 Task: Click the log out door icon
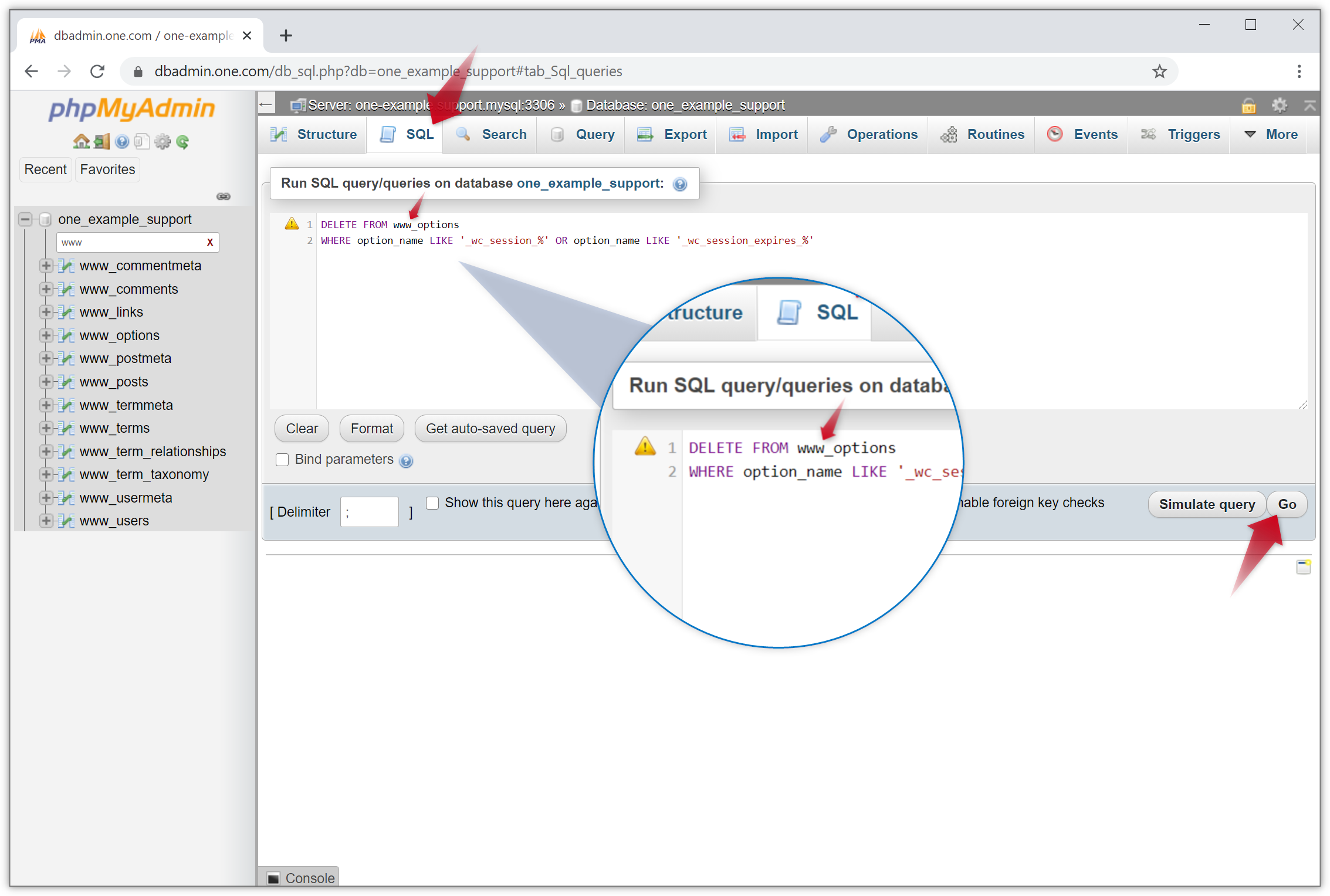[101, 141]
